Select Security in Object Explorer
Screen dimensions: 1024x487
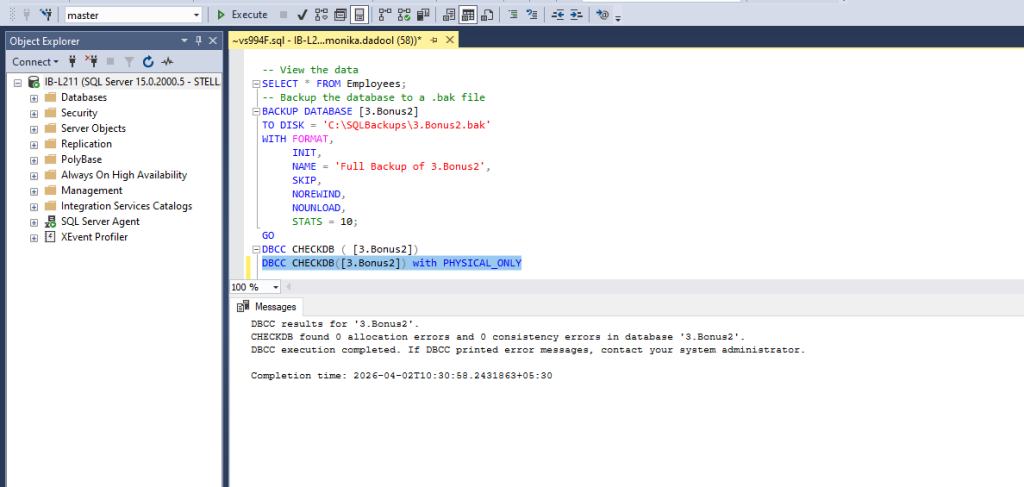click(79, 113)
